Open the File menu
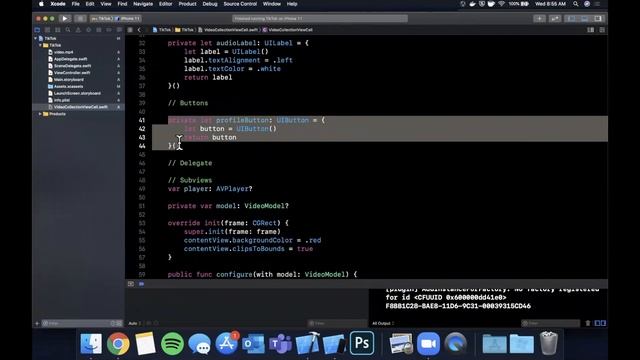This screenshot has width=640, height=360. [76, 4]
